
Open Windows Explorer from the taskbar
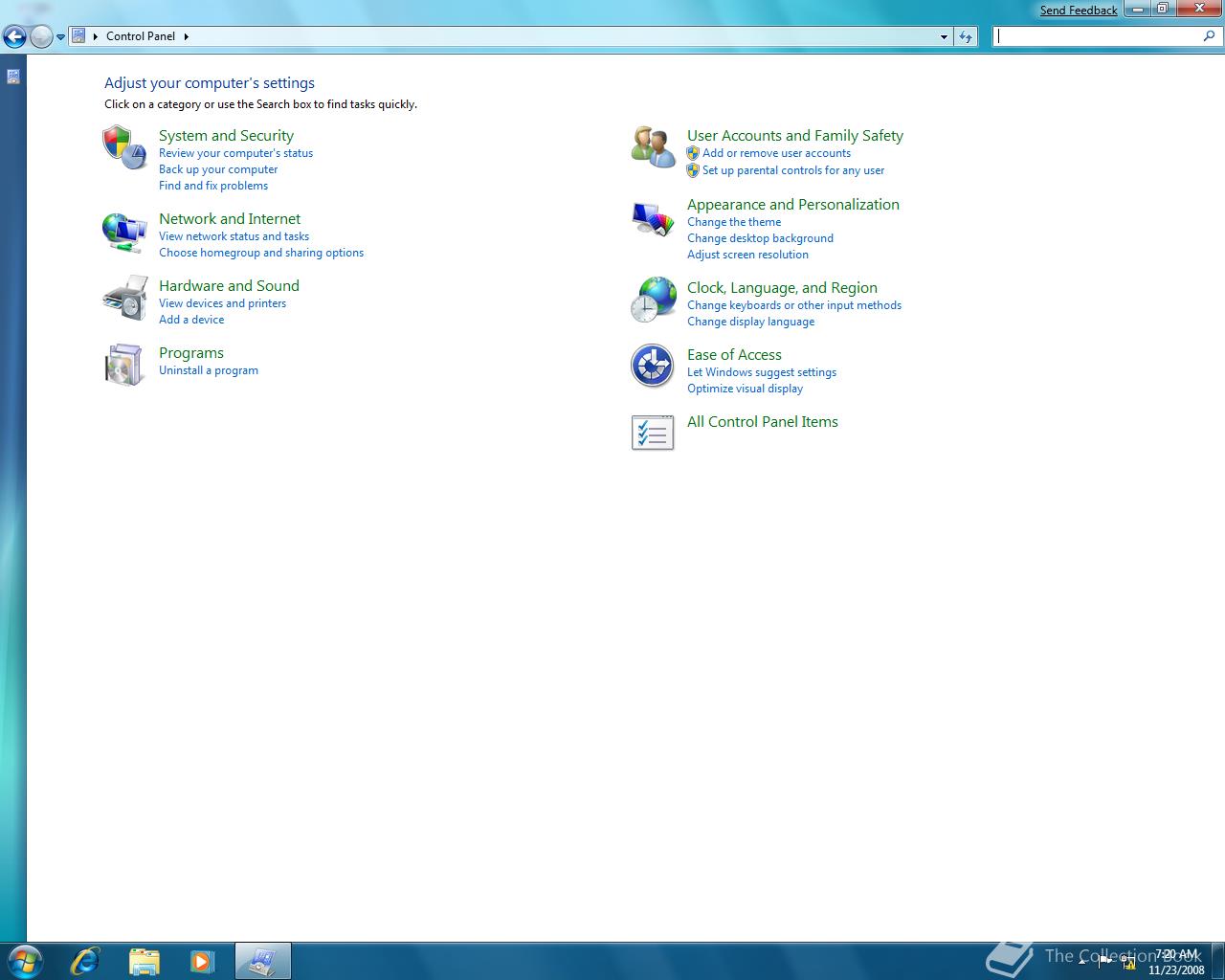pos(144,961)
